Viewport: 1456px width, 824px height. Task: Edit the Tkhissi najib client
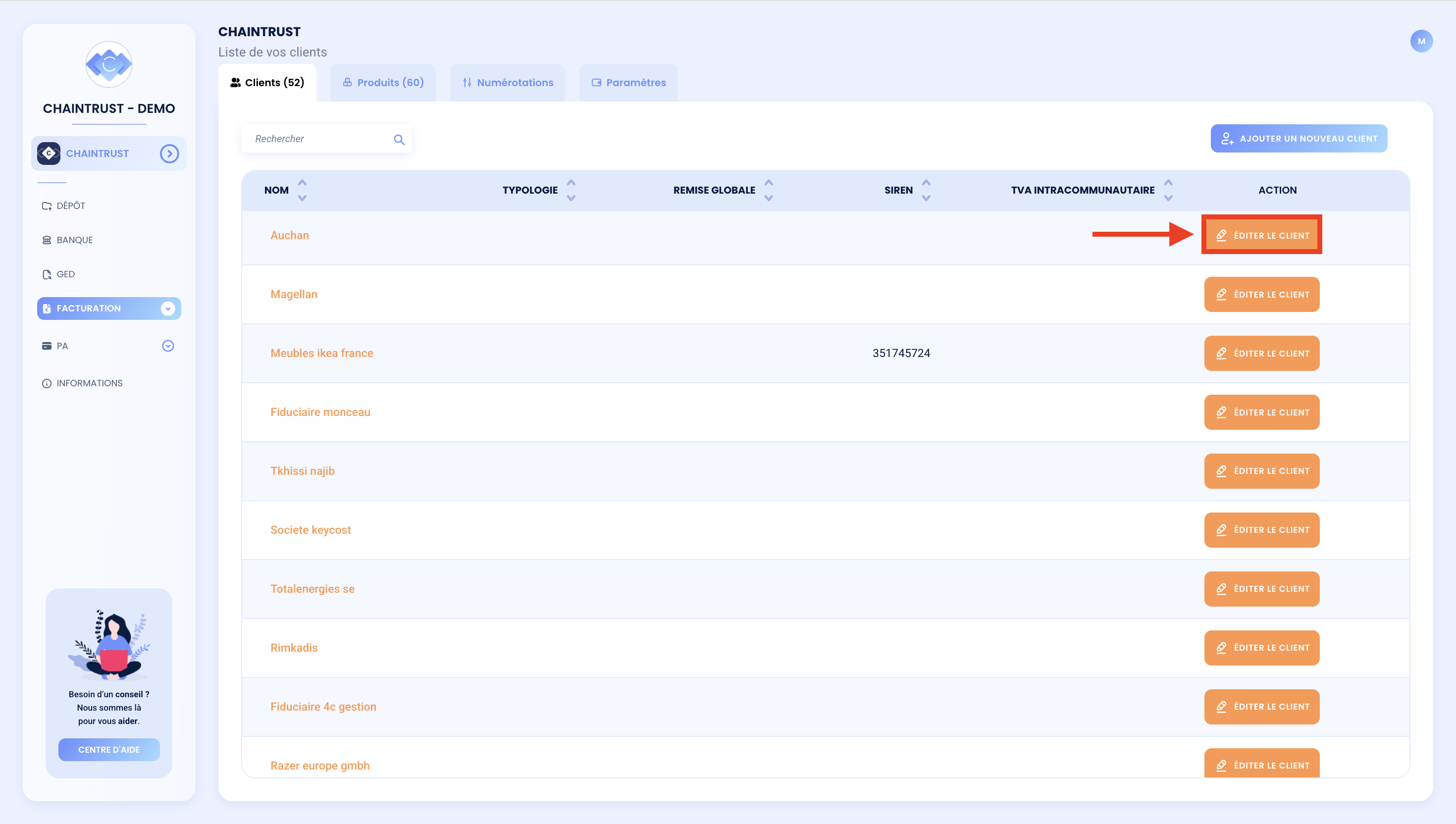click(1261, 471)
